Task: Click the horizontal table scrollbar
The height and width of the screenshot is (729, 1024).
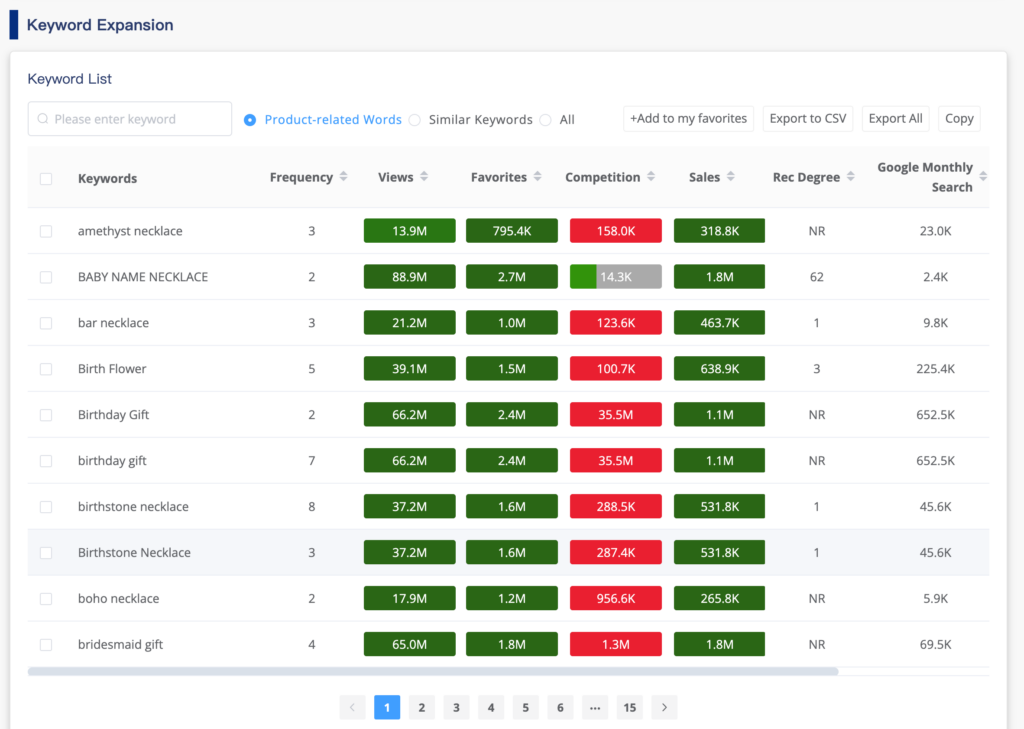Action: tap(432, 672)
